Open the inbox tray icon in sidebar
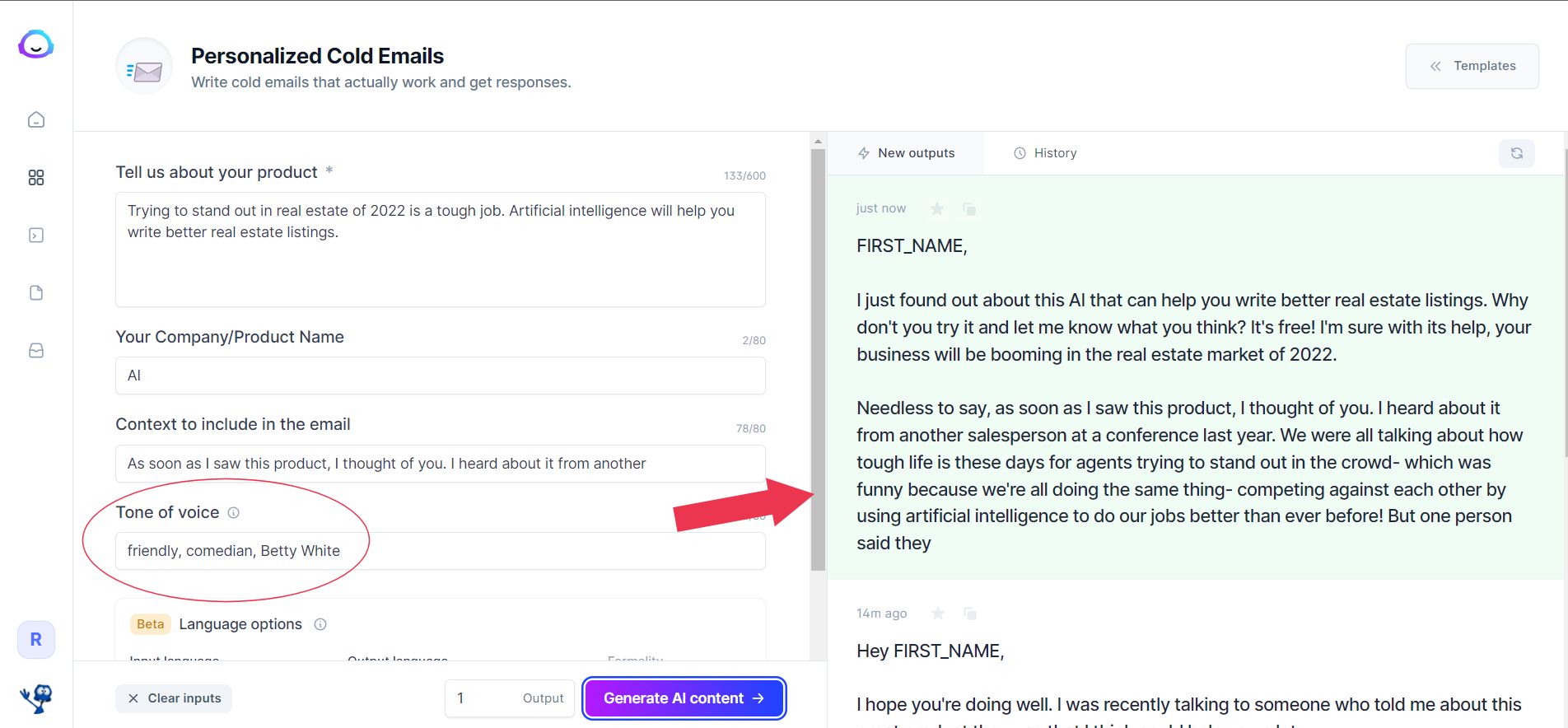This screenshot has width=1568, height=728. pyautogui.click(x=36, y=351)
